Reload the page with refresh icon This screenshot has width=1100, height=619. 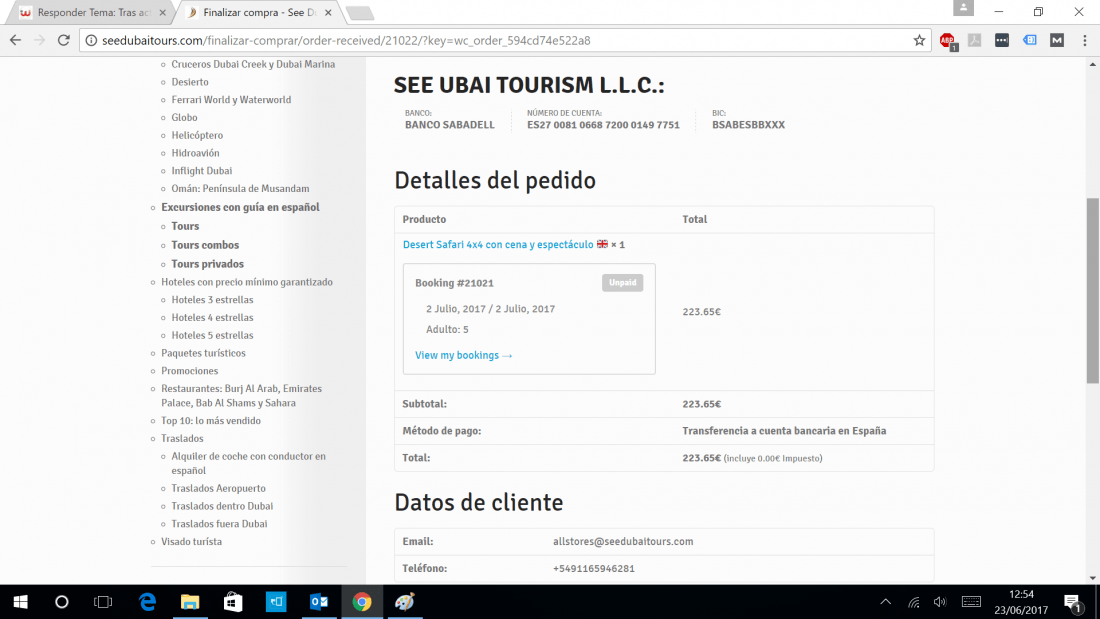coord(64,40)
